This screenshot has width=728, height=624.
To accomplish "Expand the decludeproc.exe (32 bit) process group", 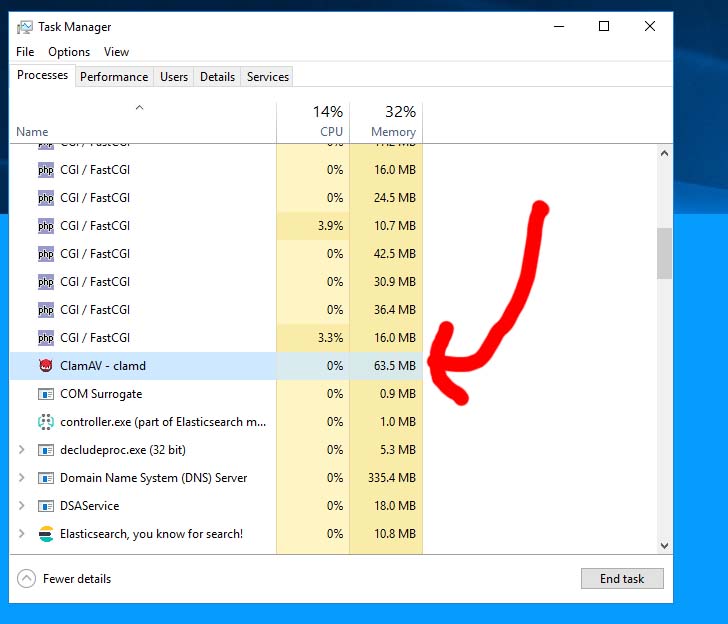I will pos(22,450).
